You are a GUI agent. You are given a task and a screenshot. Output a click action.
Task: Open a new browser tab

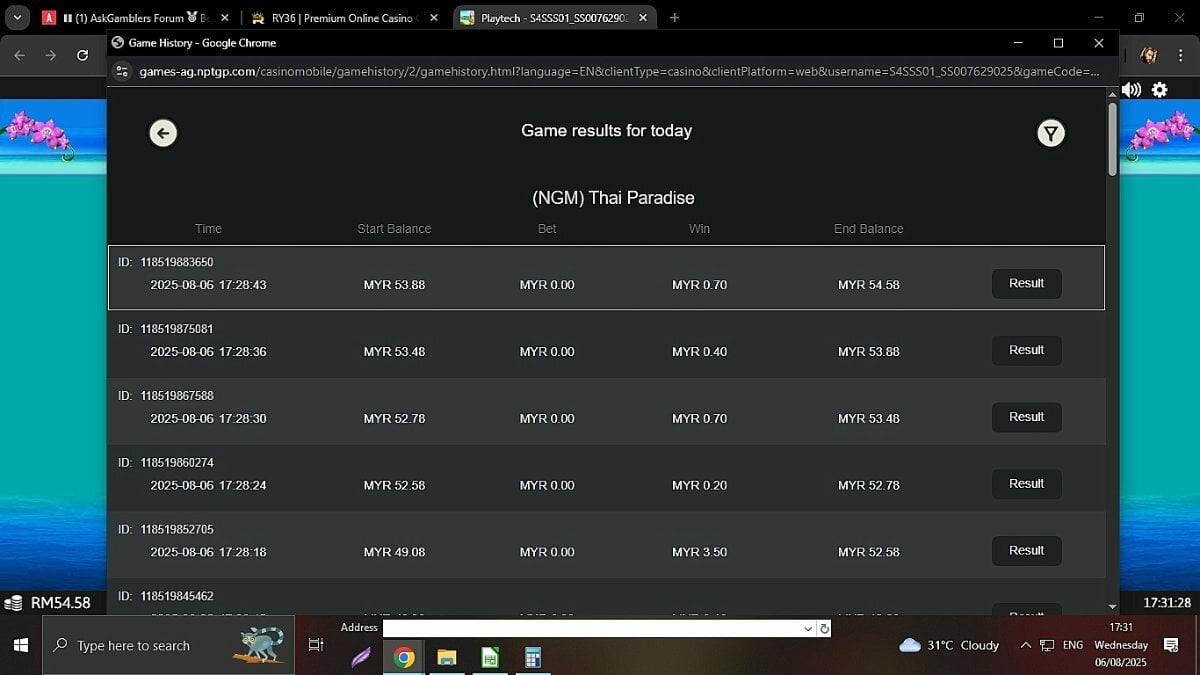[x=675, y=18]
